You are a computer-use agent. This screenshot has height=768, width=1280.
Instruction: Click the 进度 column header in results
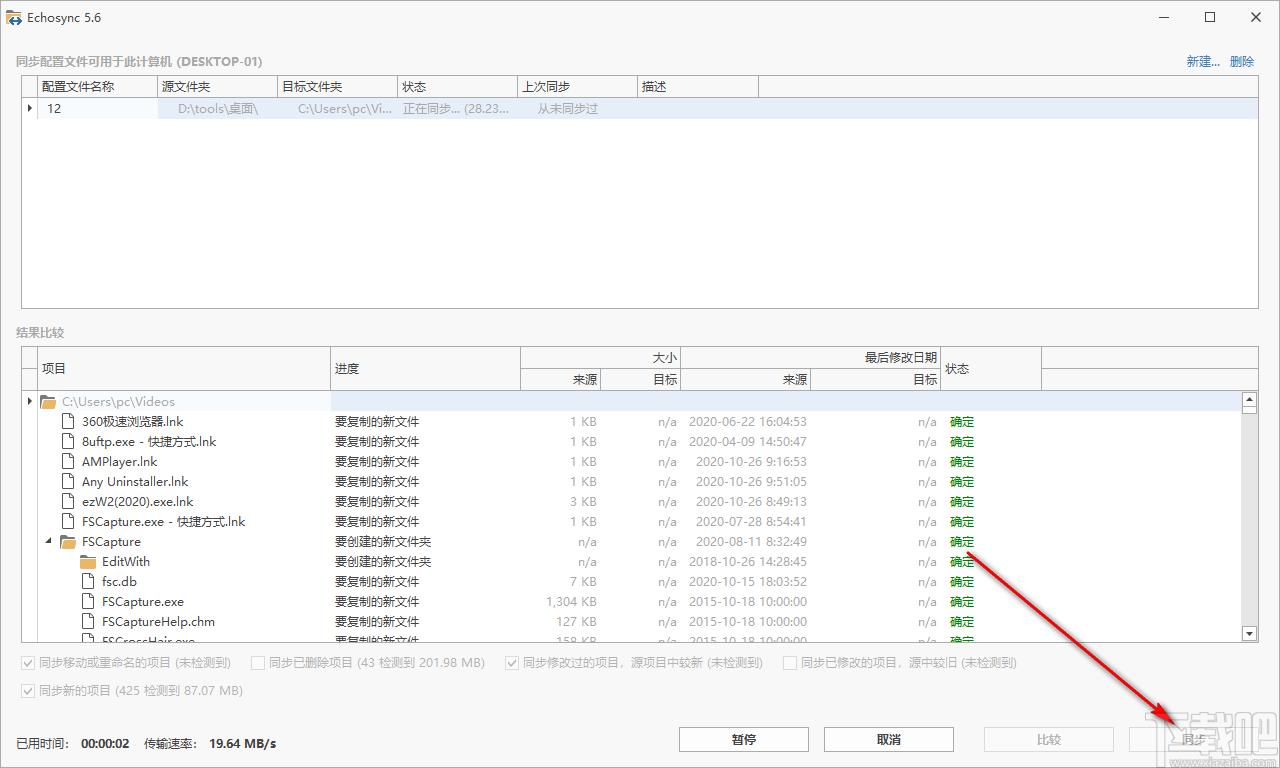[x=425, y=369]
